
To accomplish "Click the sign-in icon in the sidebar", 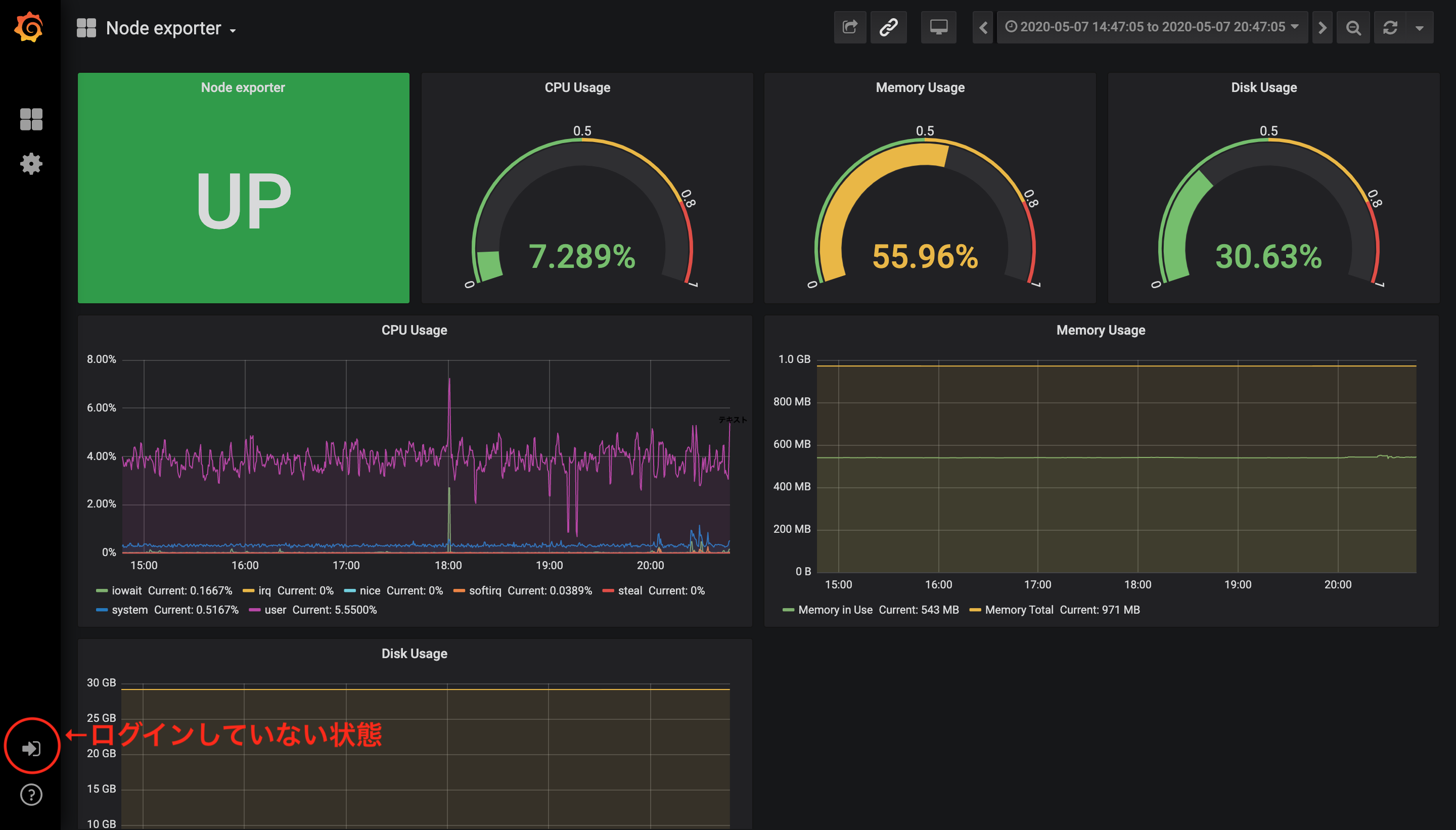I will [31, 748].
